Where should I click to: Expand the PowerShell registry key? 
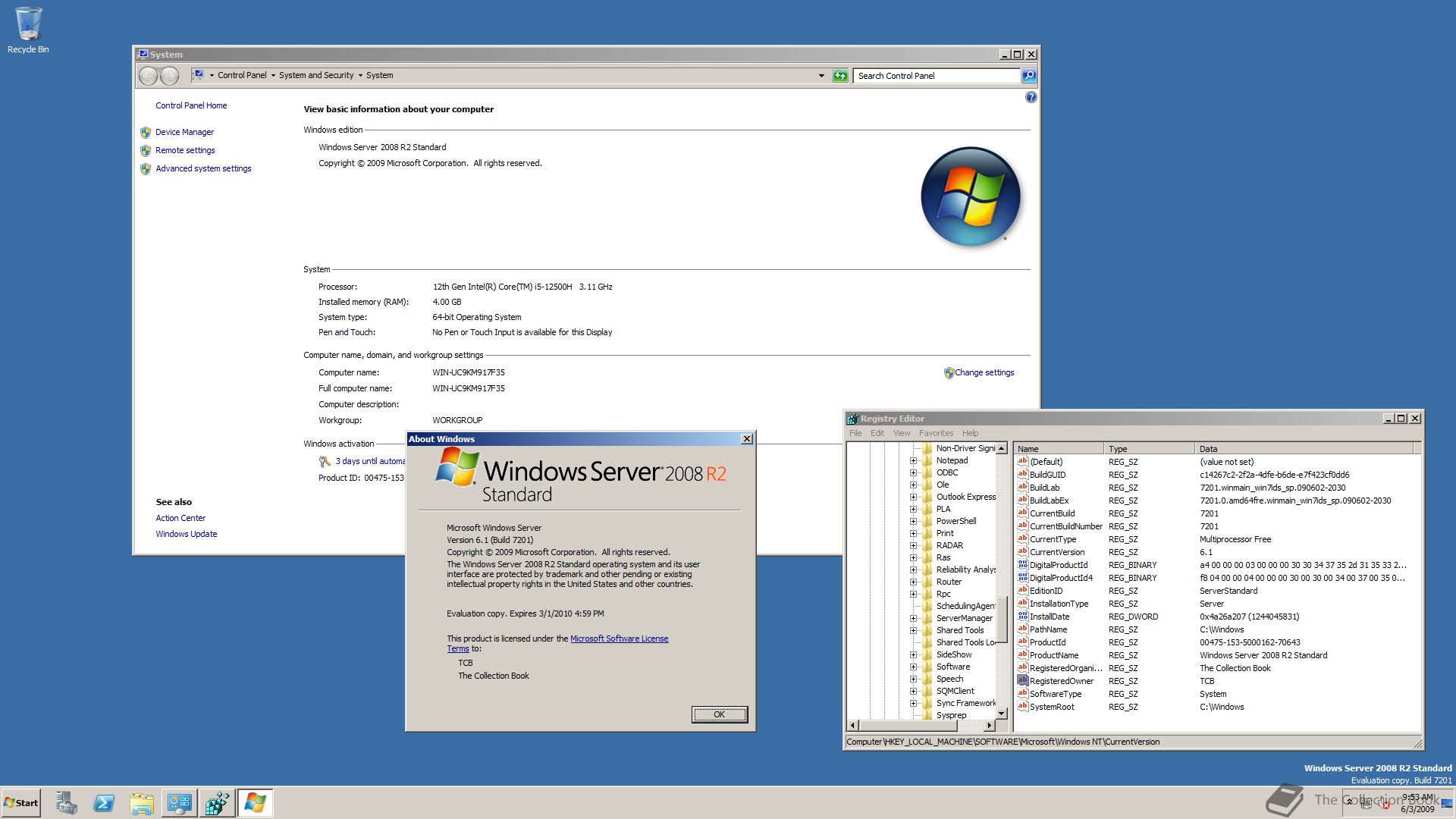pos(913,521)
